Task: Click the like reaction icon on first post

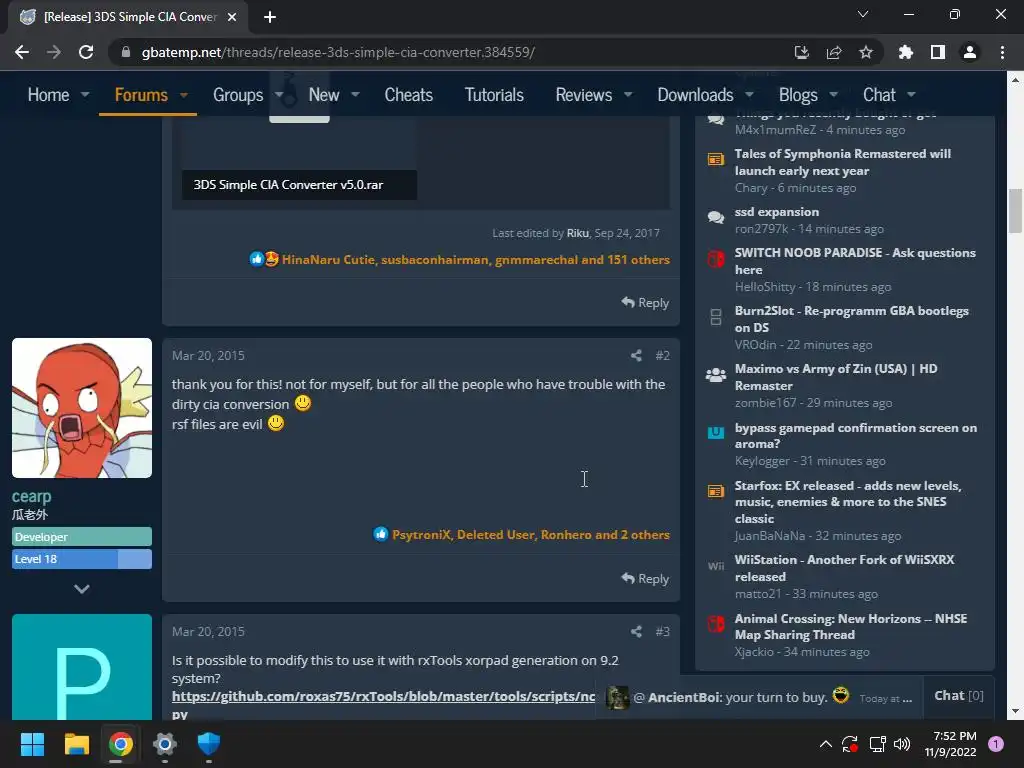Action: coord(257,259)
